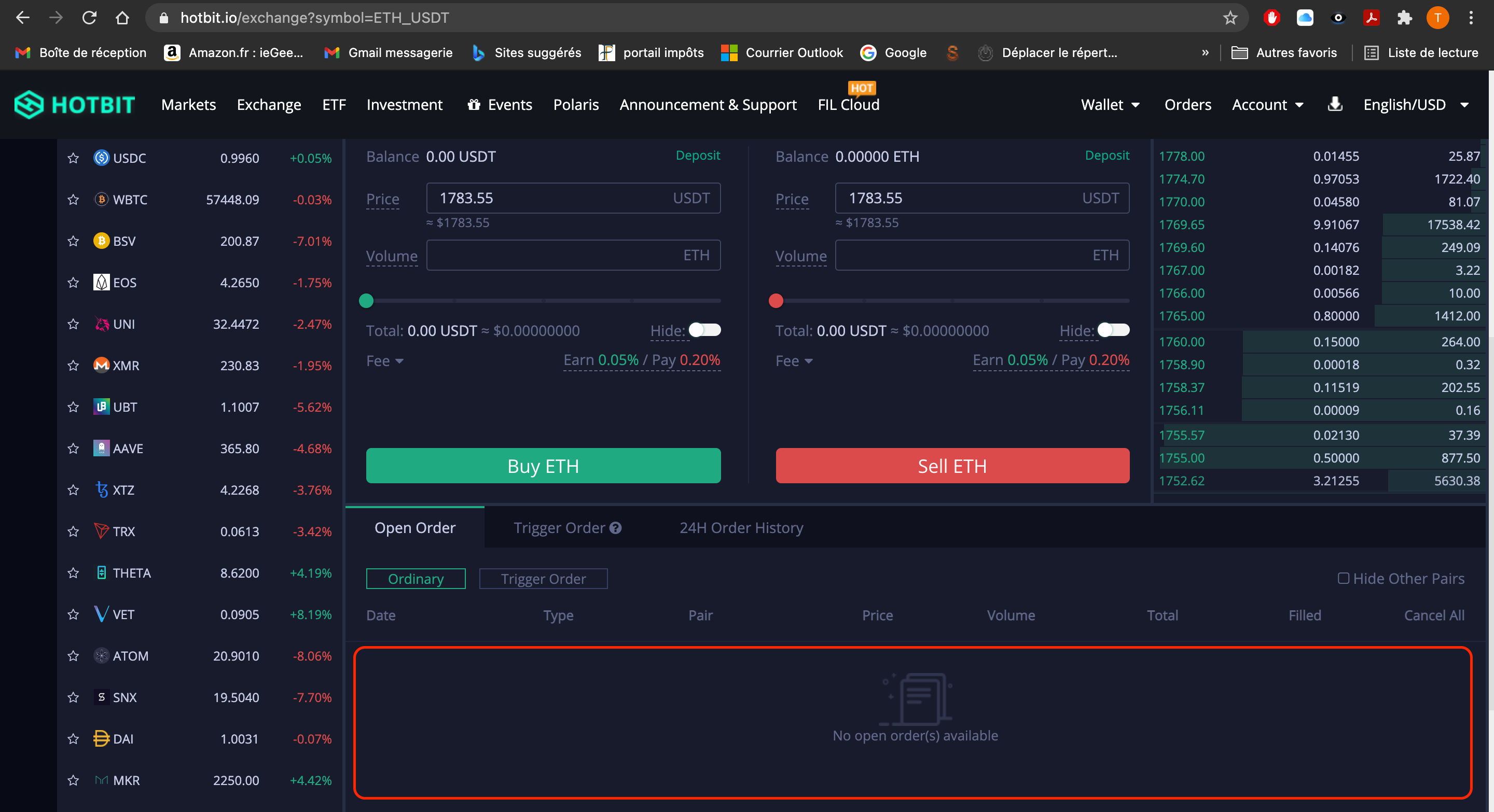Click the Trigger Order help icon
This screenshot has height=812, width=1494.
point(615,528)
